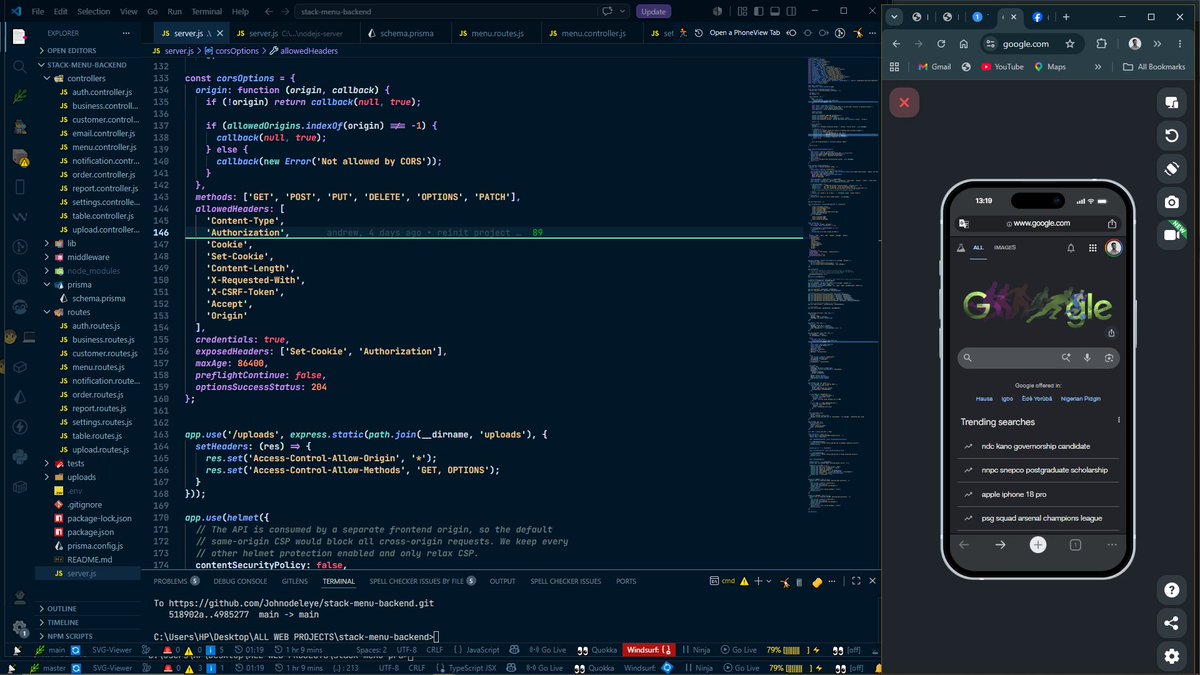1200x675 pixels.
Task: Open order.routes.js in the explorer
Action: click(98, 394)
